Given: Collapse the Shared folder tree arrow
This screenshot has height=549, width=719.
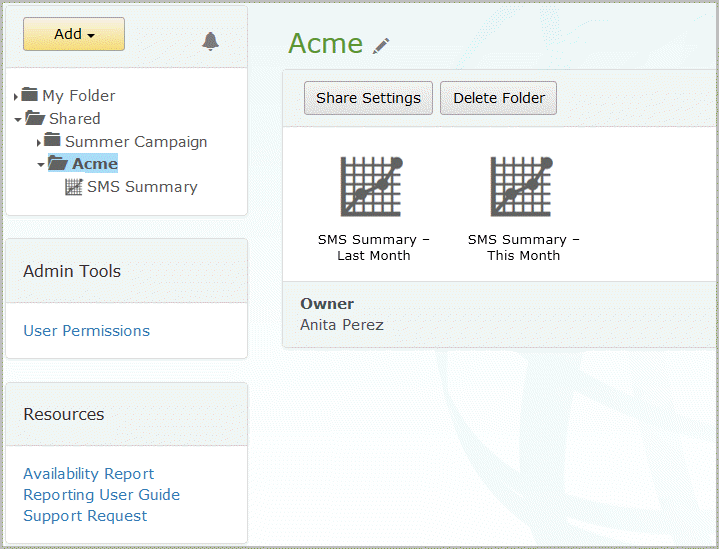Looking at the screenshot, I should click(x=18, y=120).
